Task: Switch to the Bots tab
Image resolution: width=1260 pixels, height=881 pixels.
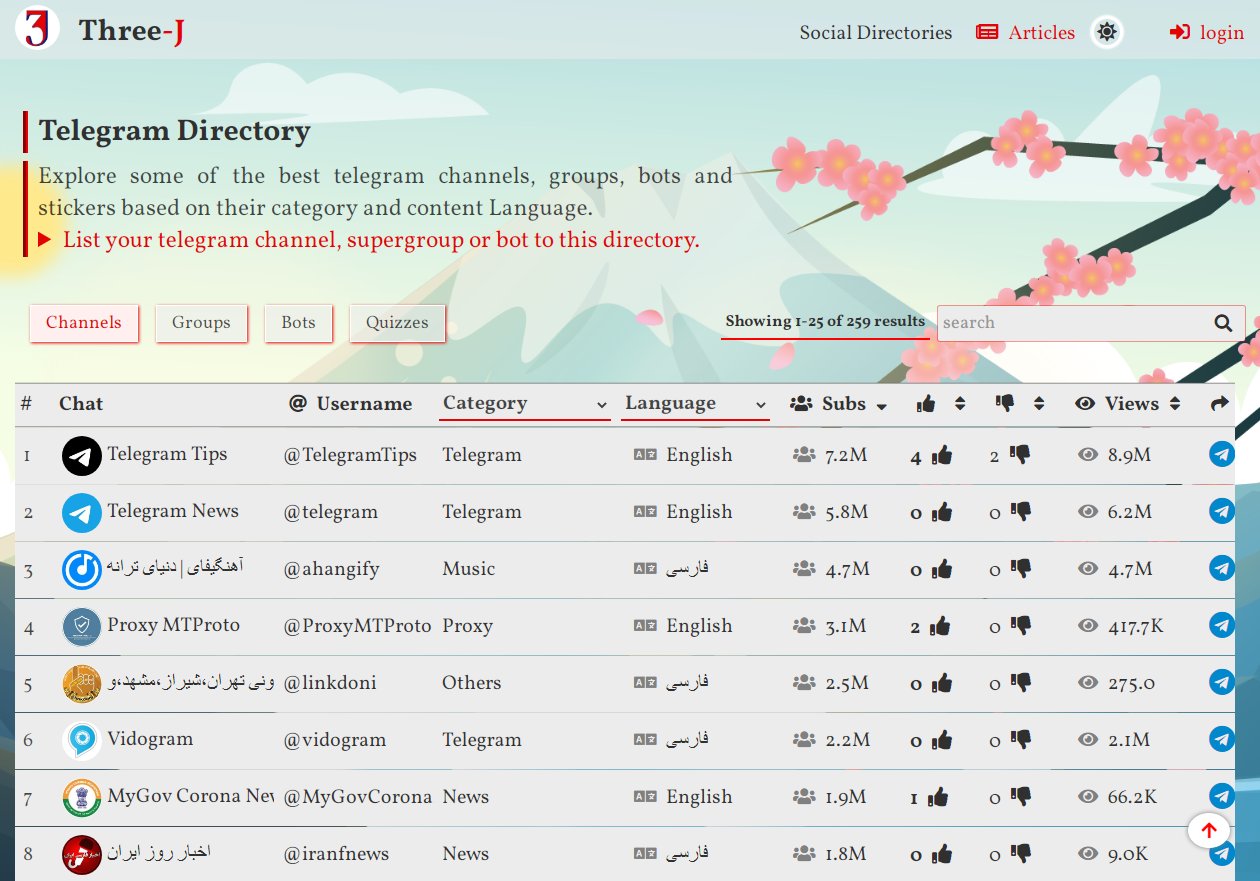Action: click(298, 323)
